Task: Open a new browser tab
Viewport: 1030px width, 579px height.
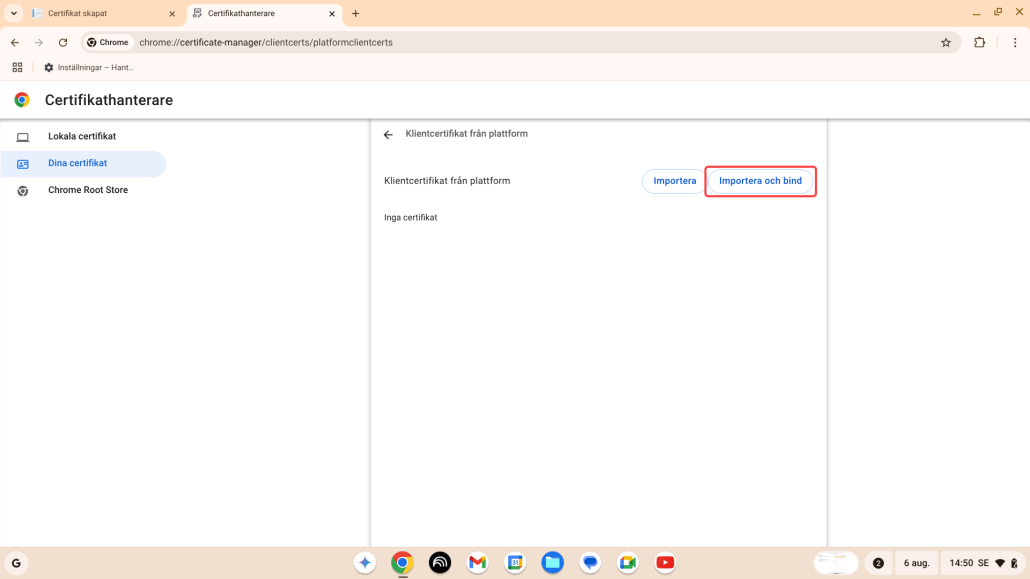Action: tap(355, 14)
